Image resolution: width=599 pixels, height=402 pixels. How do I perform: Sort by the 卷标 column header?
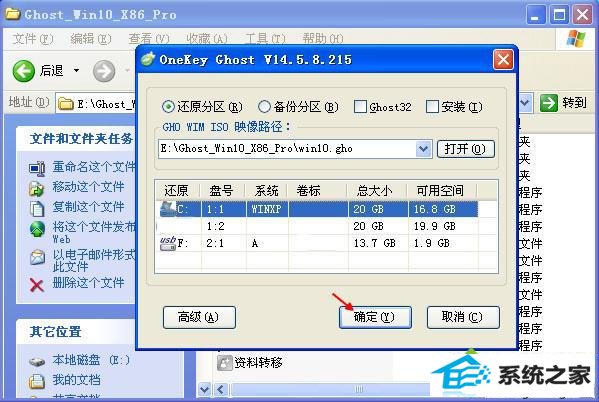(317, 190)
